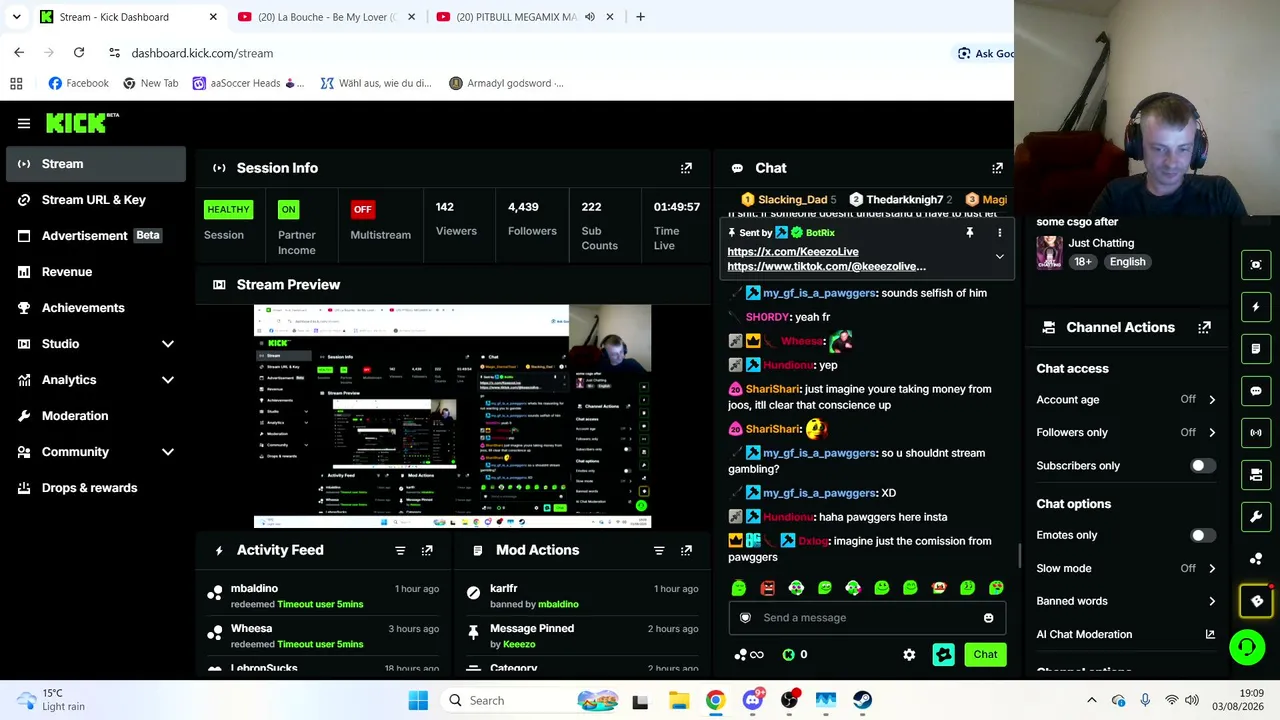
Task: Unpin the pinned BotRix message
Action: [969, 233]
